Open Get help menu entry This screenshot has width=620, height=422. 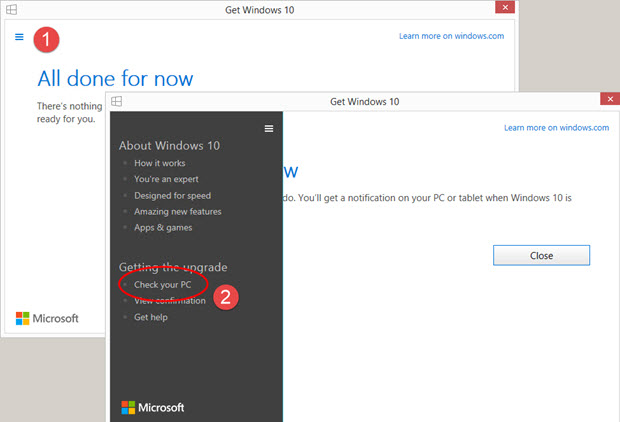point(151,317)
